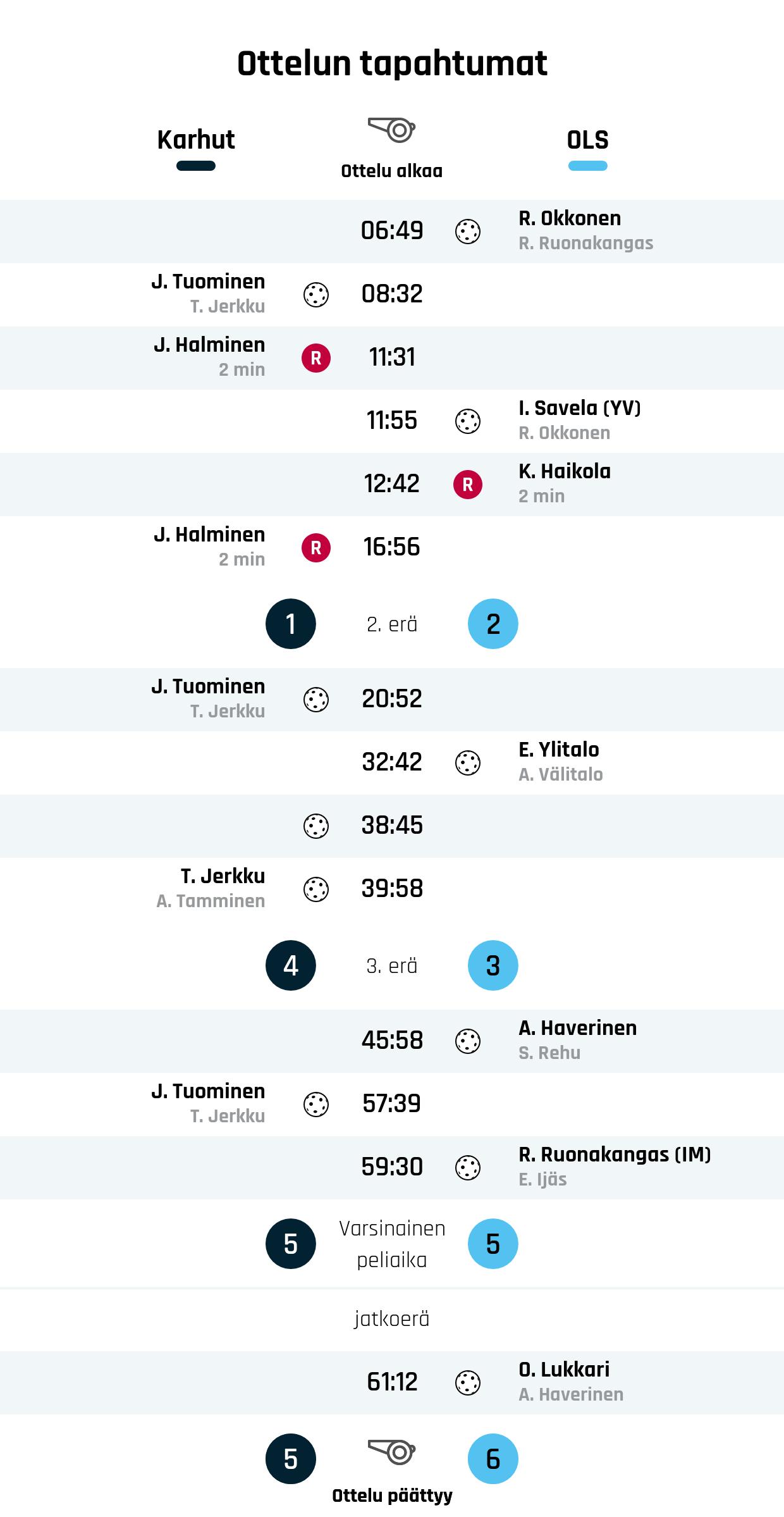This screenshot has width=784, height=1517.
Task: Select the OLS team heading
Action: click(587, 140)
